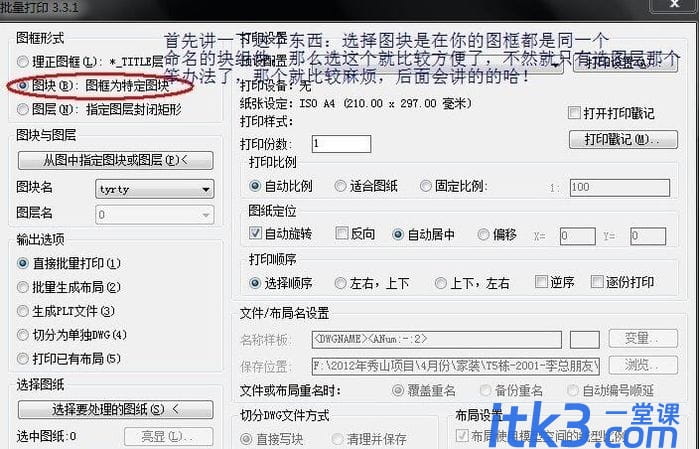Select 直接批量打印(1) output option
Image resolution: width=700 pixels, height=449 pixels.
coord(23,263)
